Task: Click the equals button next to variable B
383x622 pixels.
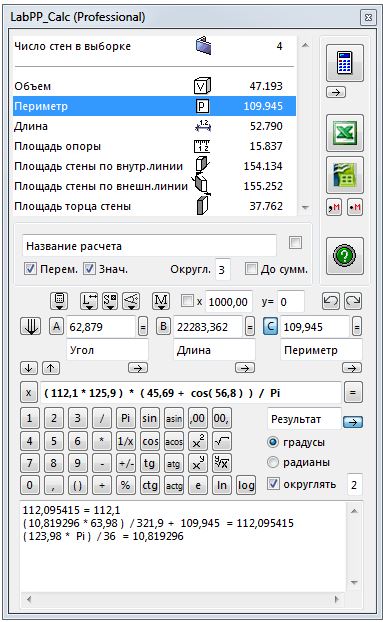Action: coord(250,327)
